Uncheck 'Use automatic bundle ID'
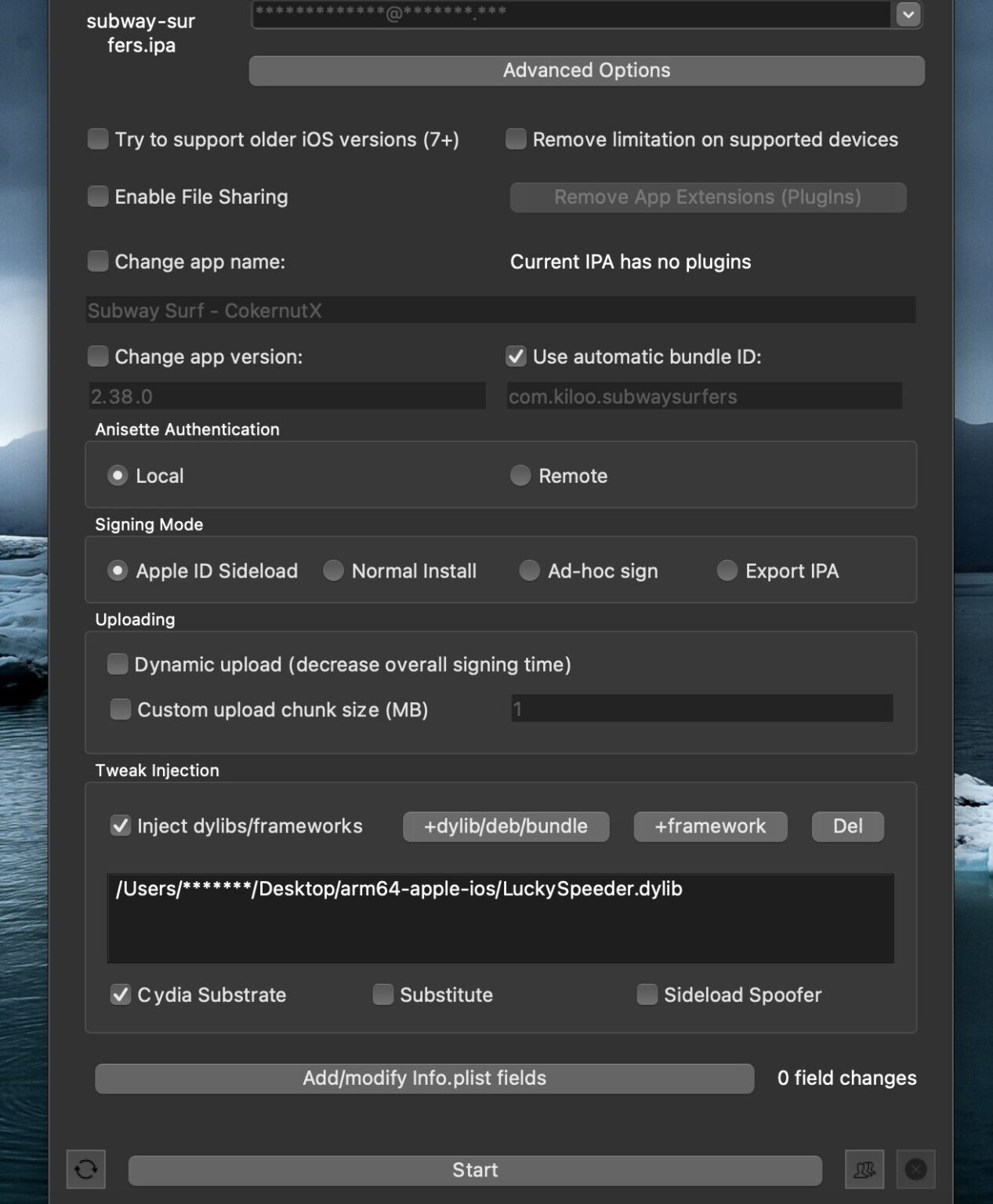The height and width of the screenshot is (1204, 993). click(516, 357)
